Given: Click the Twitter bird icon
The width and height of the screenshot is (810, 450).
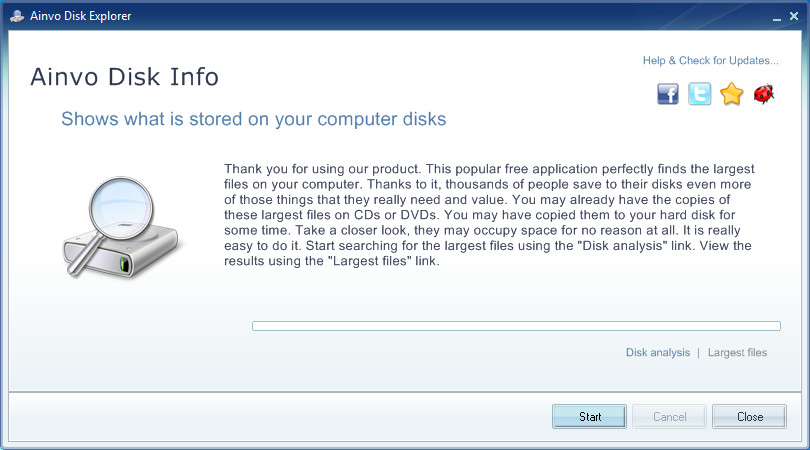Looking at the screenshot, I should tap(700, 95).
